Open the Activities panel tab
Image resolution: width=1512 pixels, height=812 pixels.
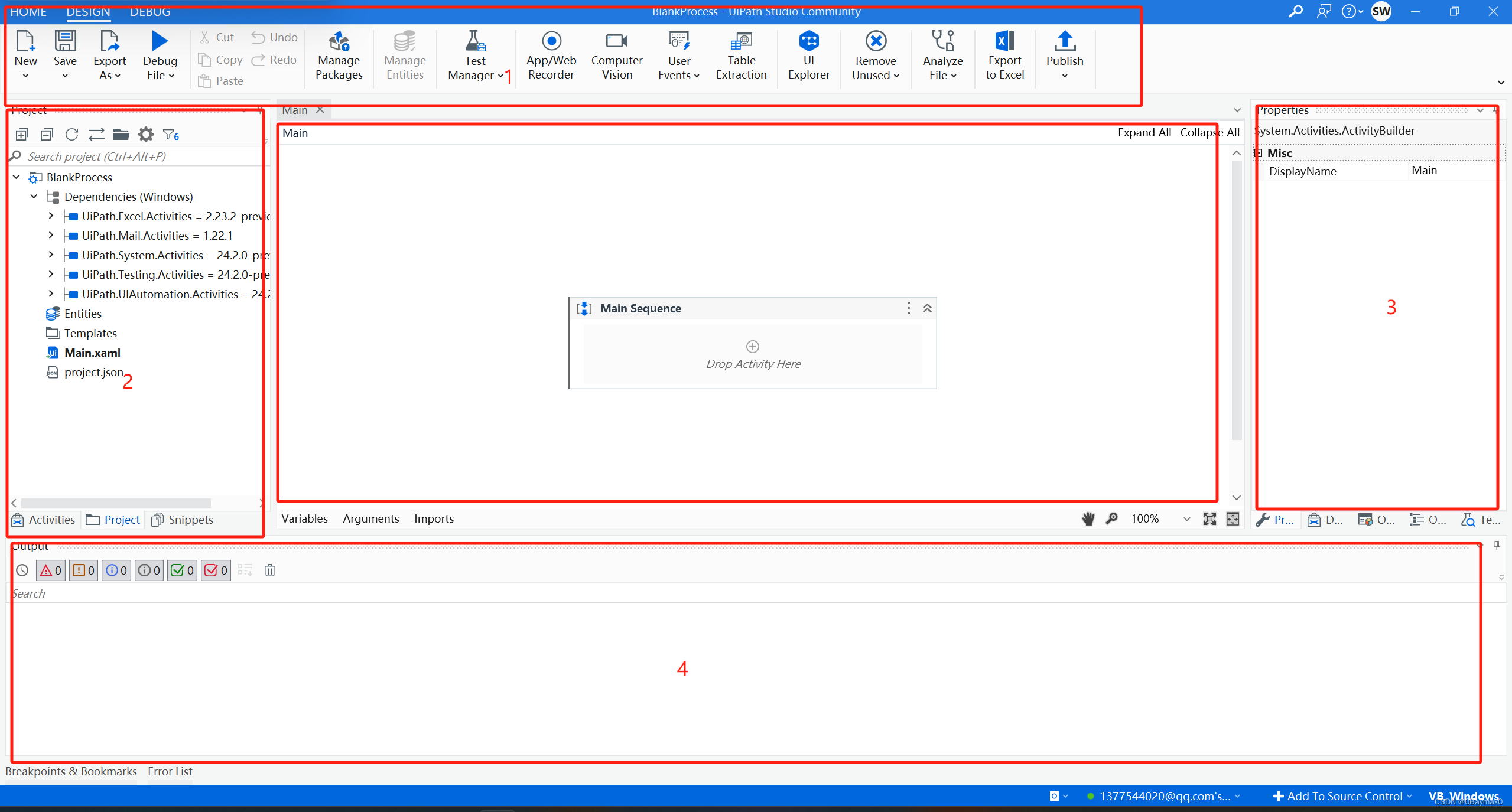pyautogui.click(x=44, y=520)
